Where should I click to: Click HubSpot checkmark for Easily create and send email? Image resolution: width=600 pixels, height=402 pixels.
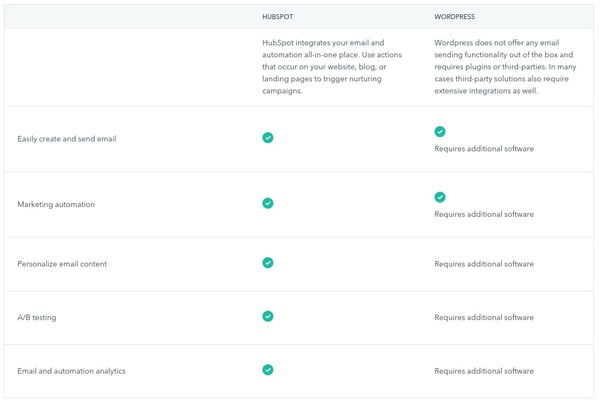pyautogui.click(x=267, y=138)
